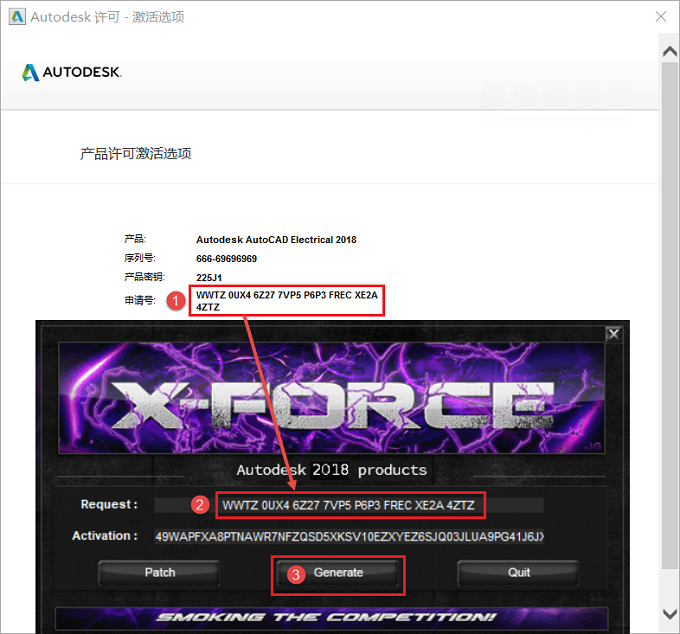Screen dimensions: 680x634
Task: Click the red step 1 marker
Action: point(176,301)
